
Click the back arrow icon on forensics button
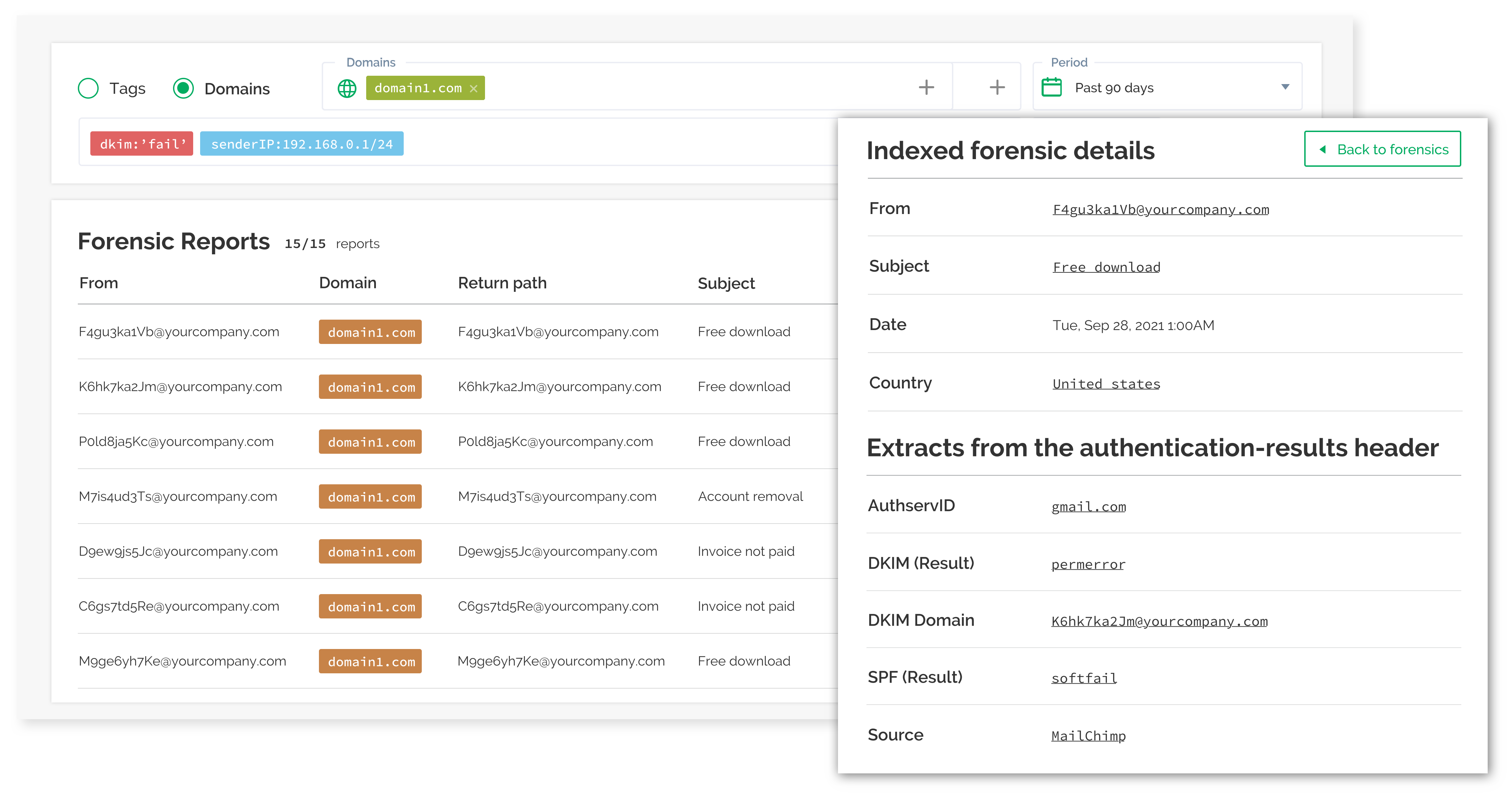click(1323, 150)
